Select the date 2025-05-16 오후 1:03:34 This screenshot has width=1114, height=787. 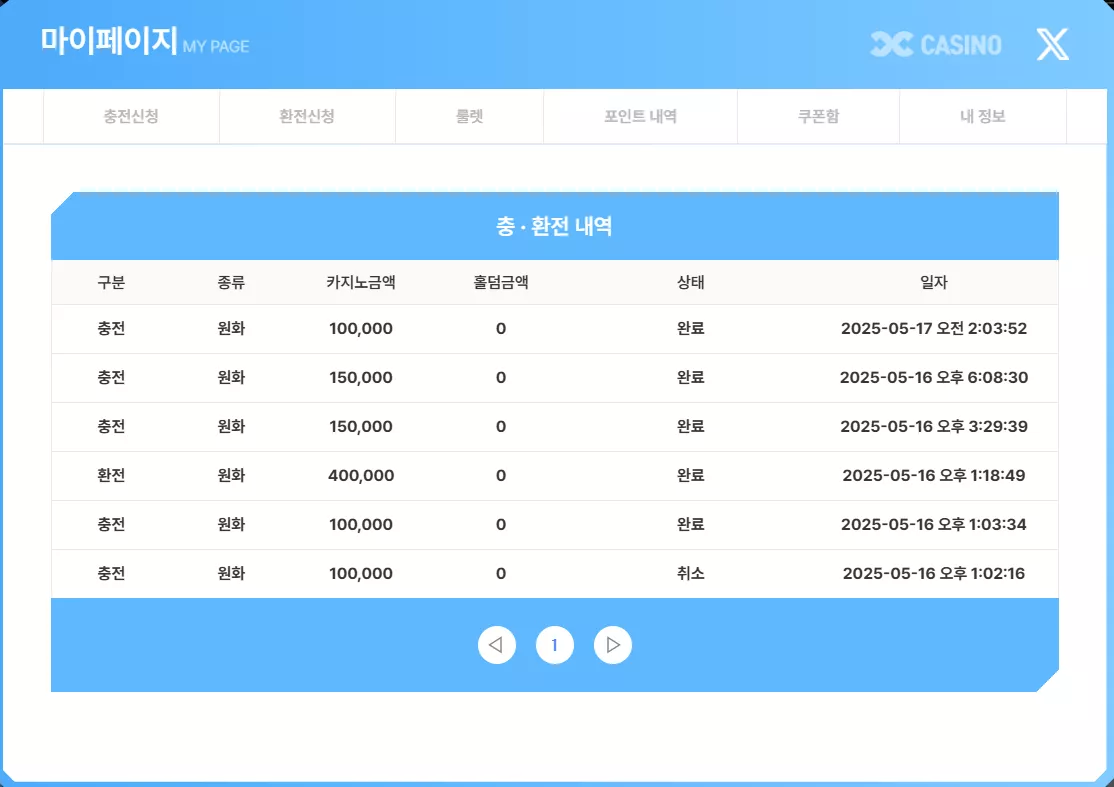(934, 525)
